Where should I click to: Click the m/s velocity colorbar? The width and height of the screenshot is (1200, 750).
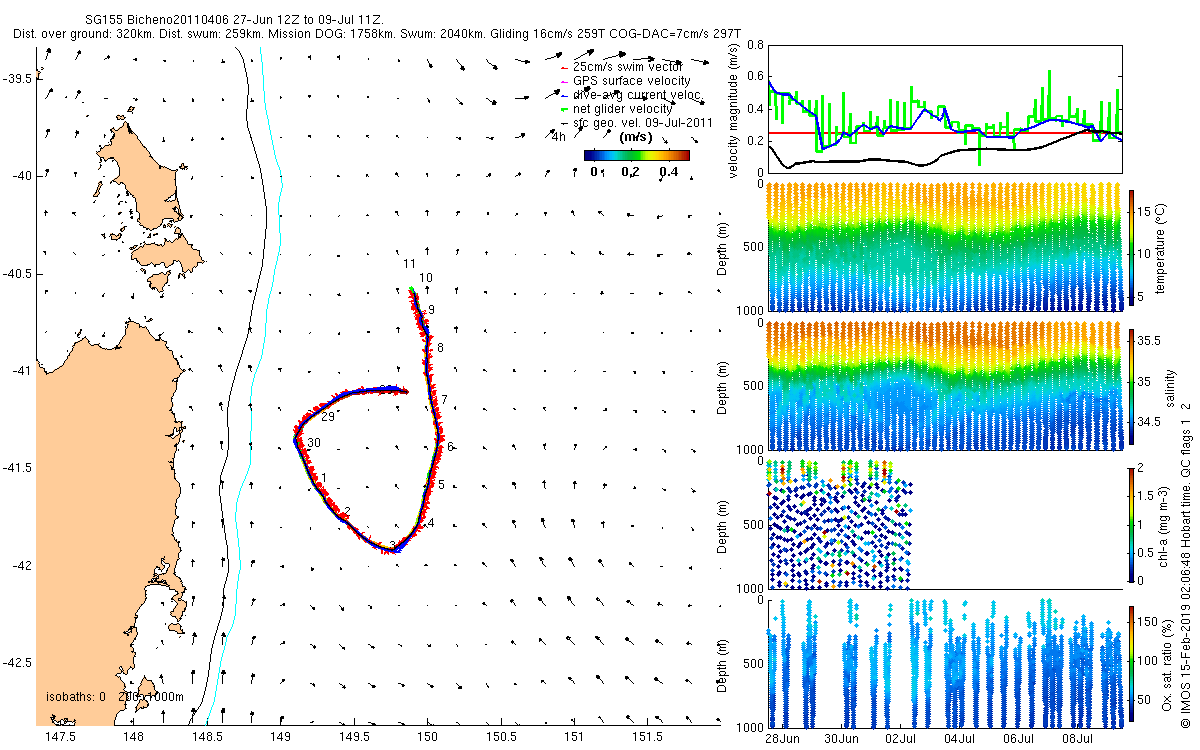637,155
